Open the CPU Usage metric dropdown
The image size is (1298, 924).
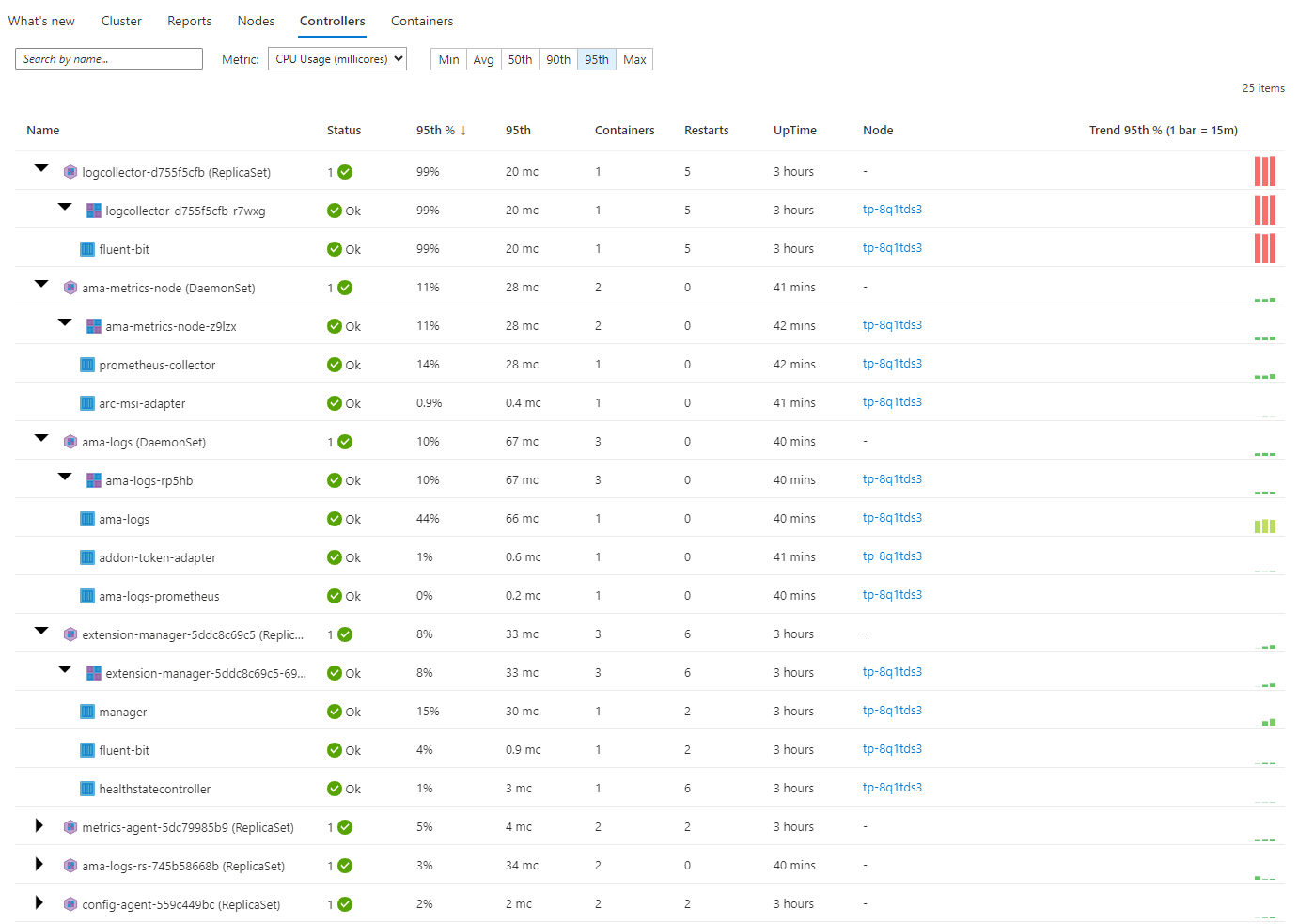pos(337,59)
